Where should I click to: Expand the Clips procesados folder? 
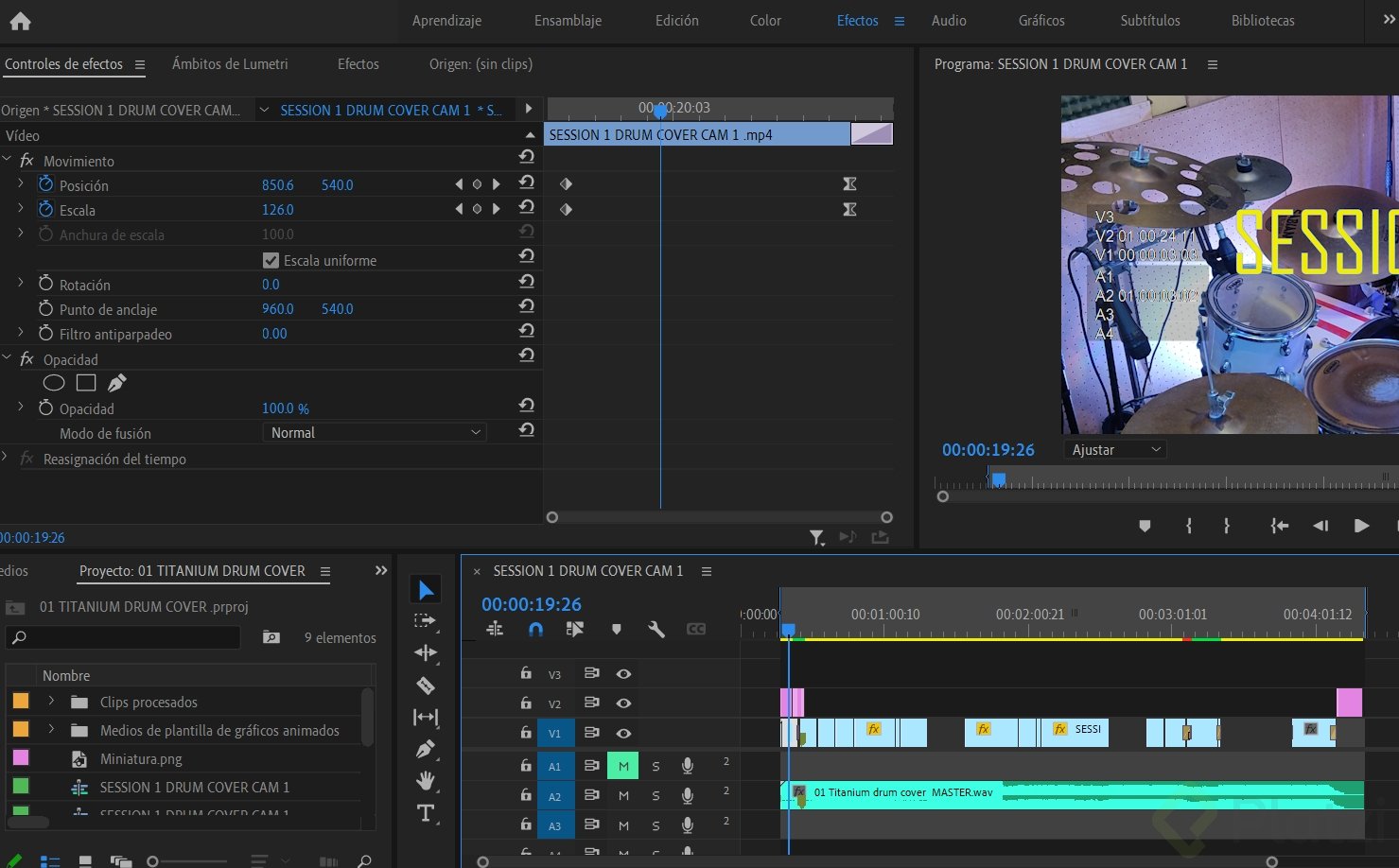tap(51, 702)
